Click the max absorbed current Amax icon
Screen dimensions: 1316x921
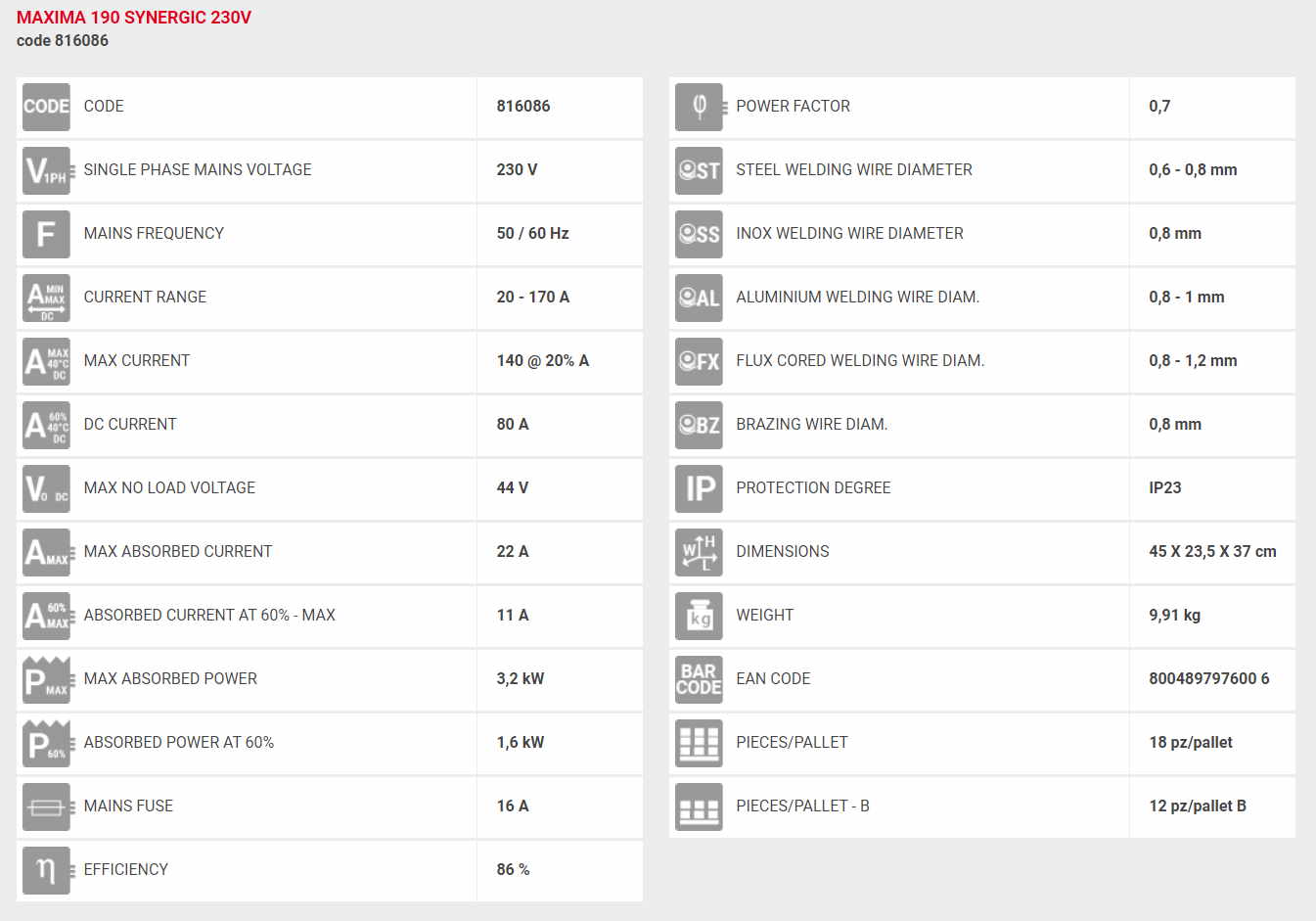tap(48, 552)
